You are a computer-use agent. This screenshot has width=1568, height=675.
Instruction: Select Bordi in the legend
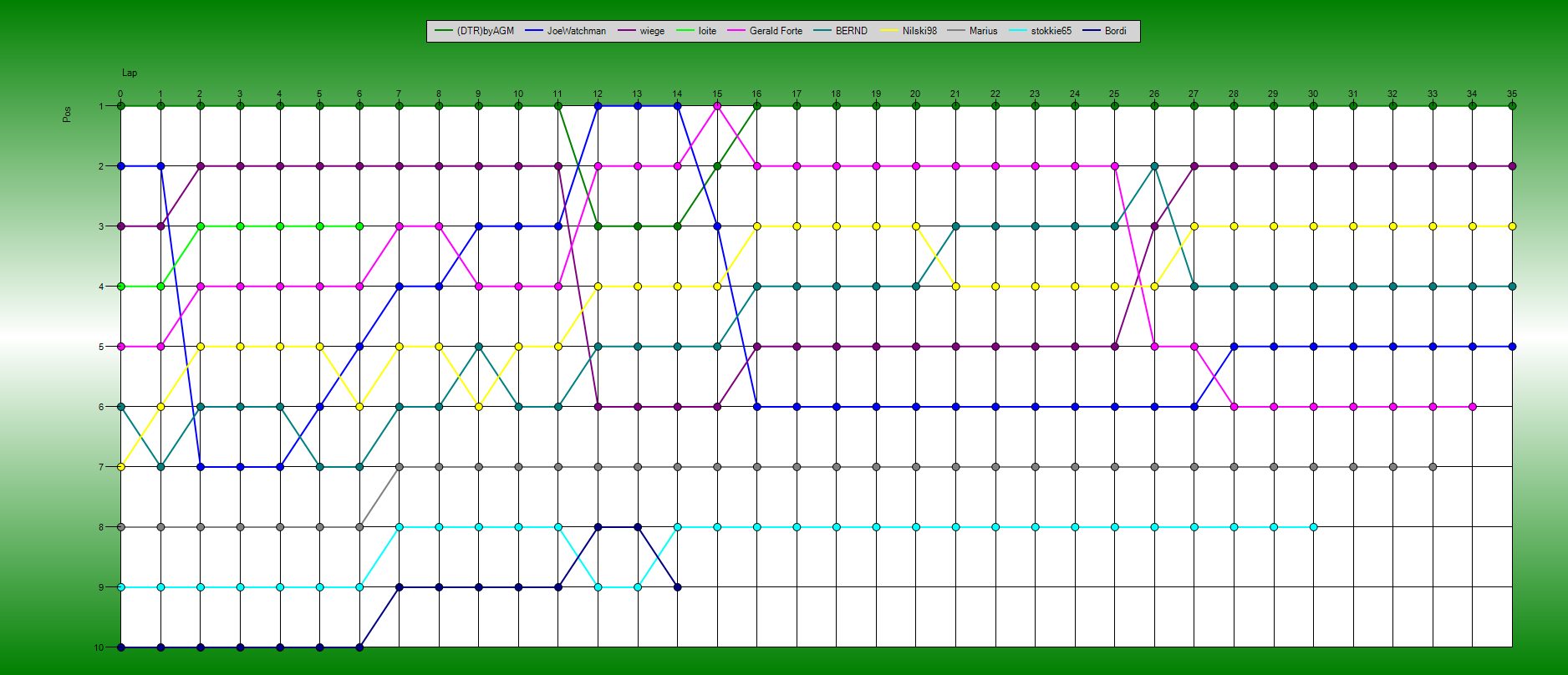tap(1105, 31)
